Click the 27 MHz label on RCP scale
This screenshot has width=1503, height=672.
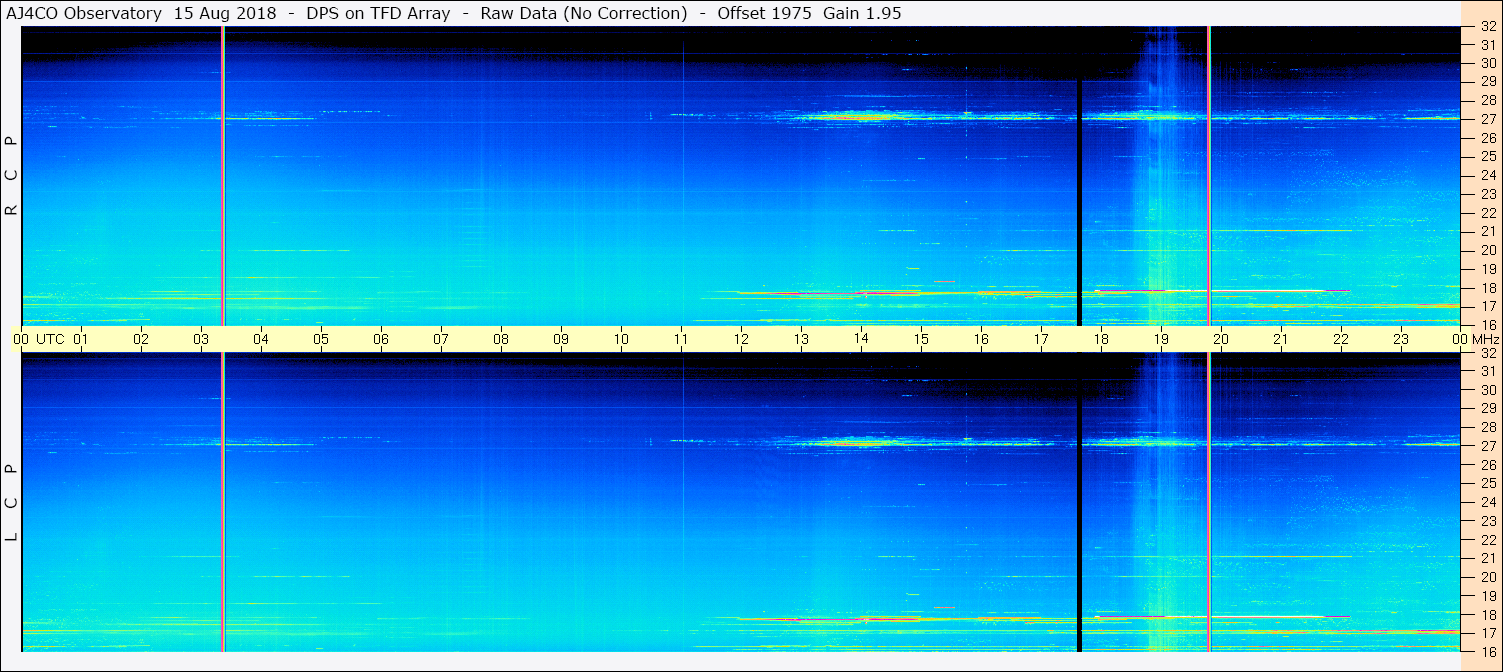(1487, 120)
